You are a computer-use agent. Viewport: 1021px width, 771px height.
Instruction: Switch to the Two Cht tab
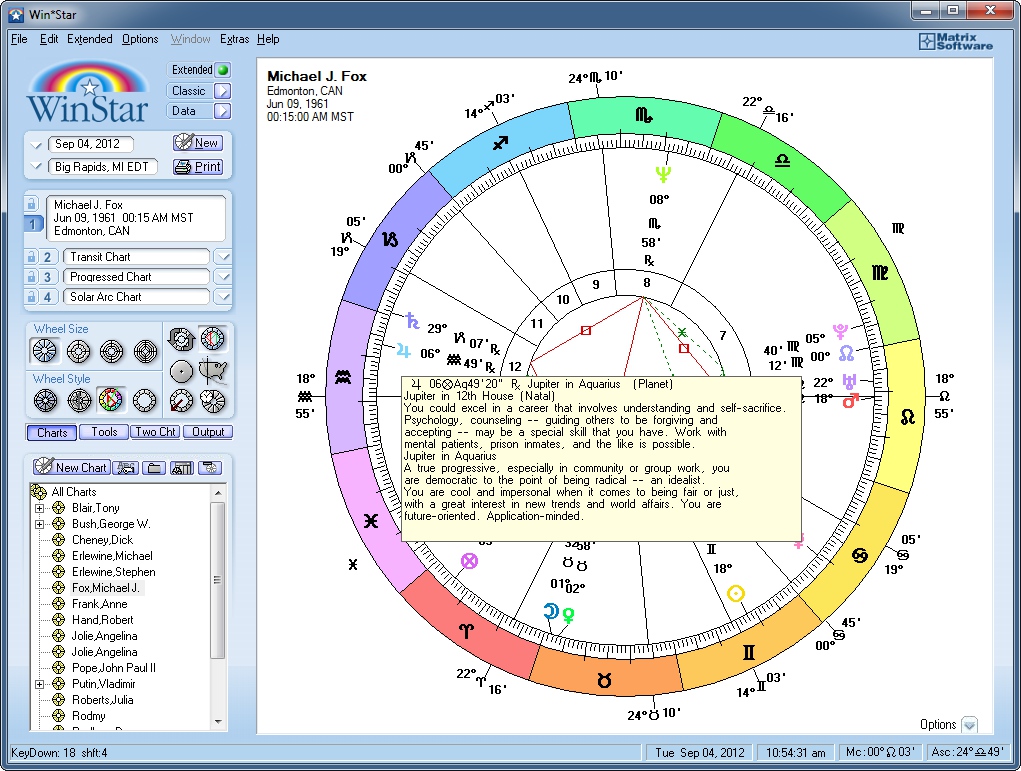coord(156,432)
